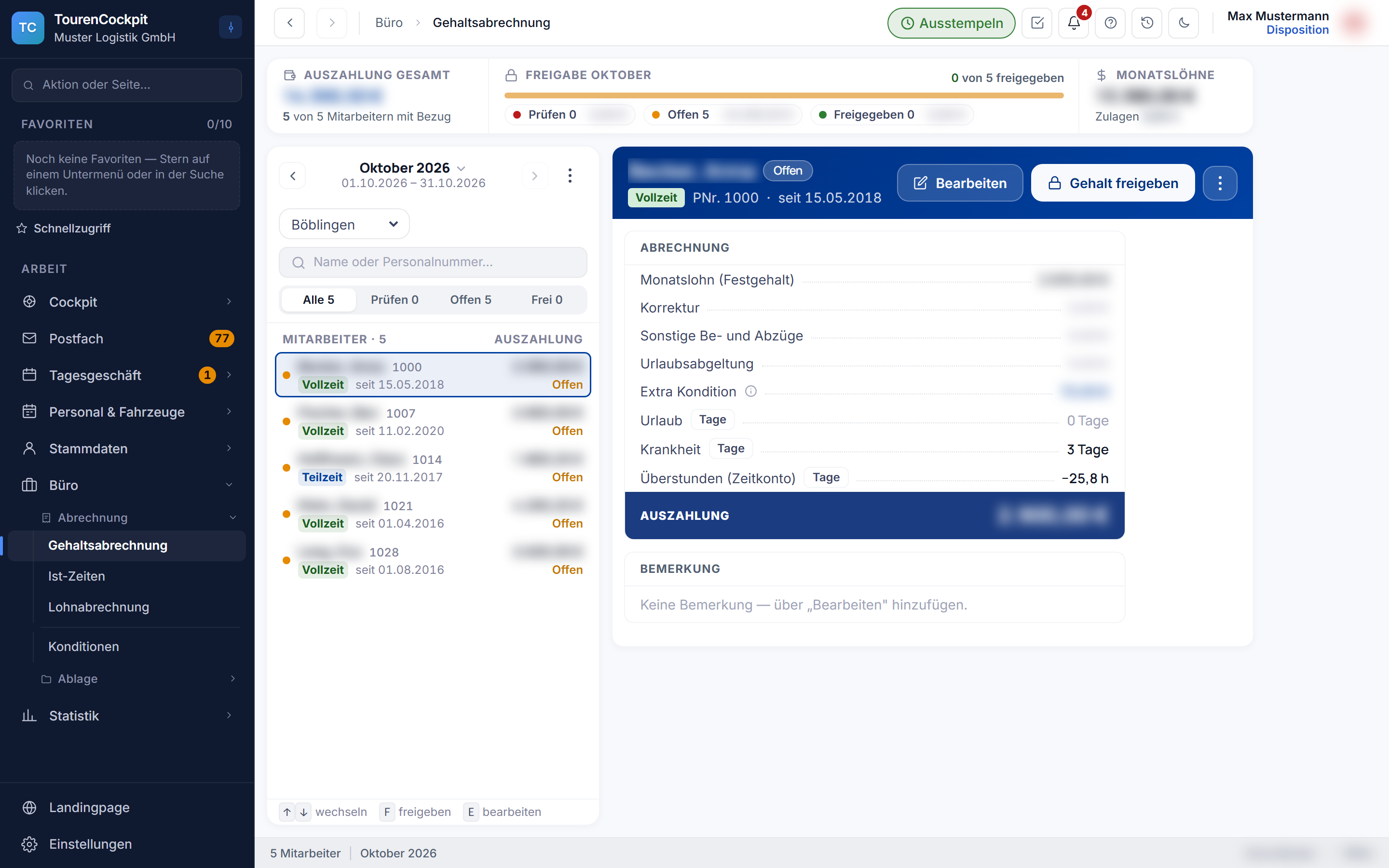Open notifications bell with 4 badge
1389x868 pixels.
tap(1074, 23)
